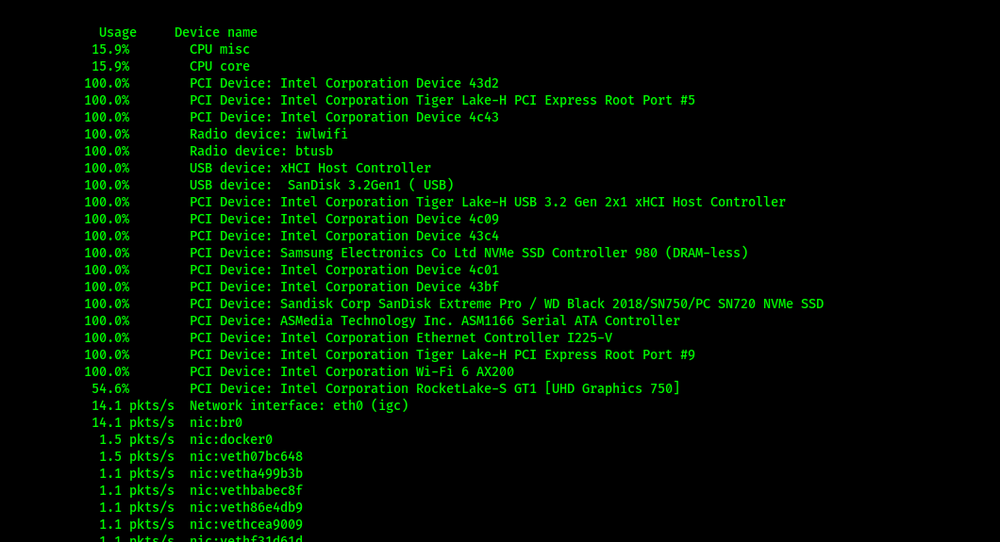The image size is (1000, 542).
Task: Select USB device xHCI Host Controller
Action: pos(258,168)
